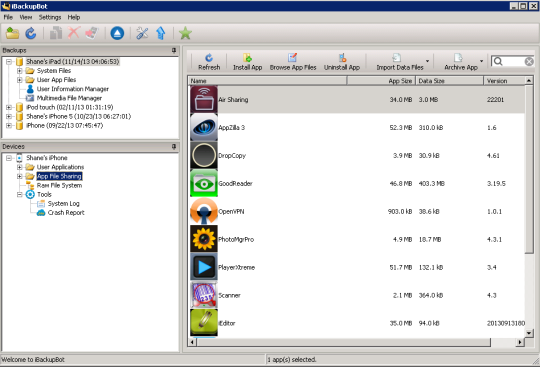Click the vertical scrollbar down arrow
The height and width of the screenshot is (367, 540).
[529, 333]
